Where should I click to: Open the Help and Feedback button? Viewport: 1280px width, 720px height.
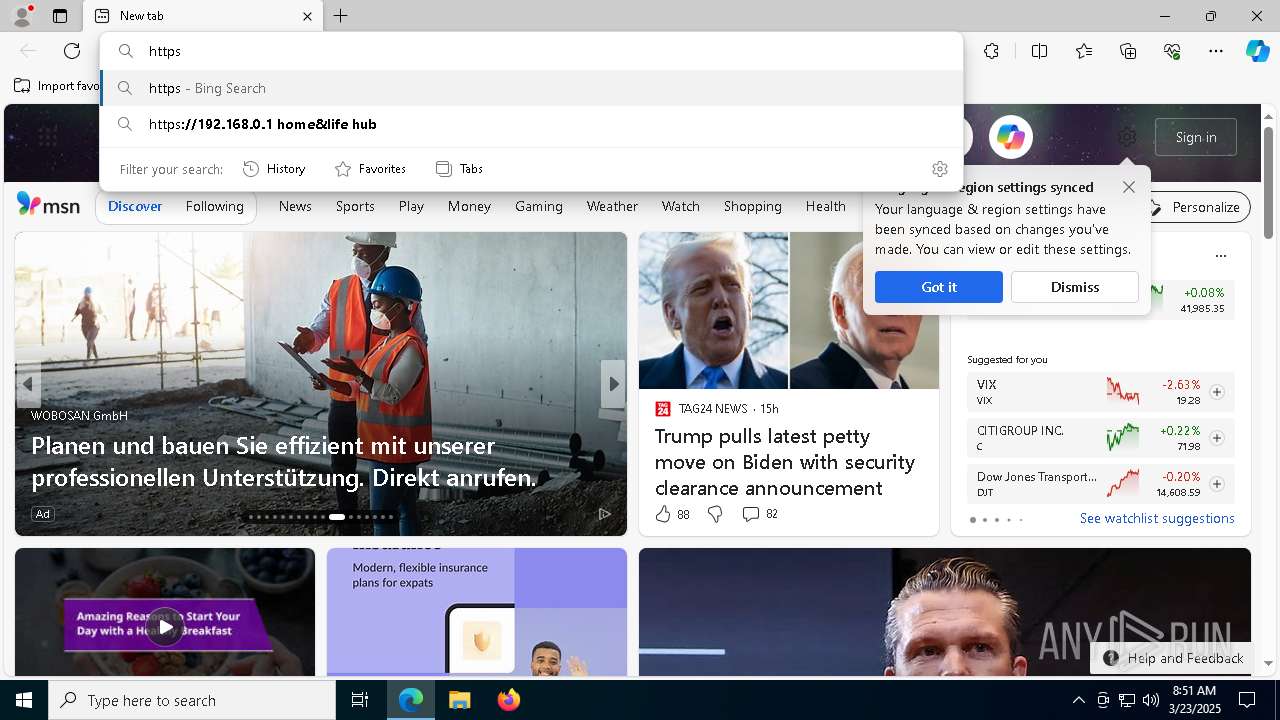click(x=1173, y=658)
